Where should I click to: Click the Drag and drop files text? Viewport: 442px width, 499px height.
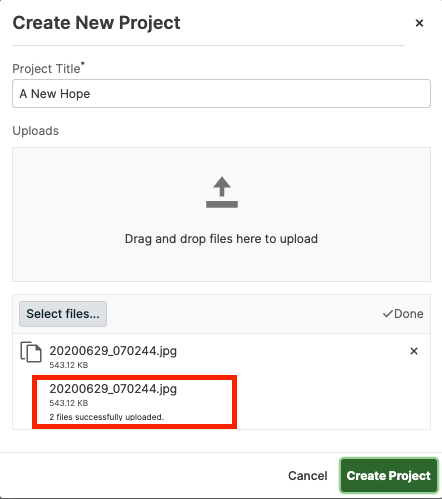[x=221, y=239]
